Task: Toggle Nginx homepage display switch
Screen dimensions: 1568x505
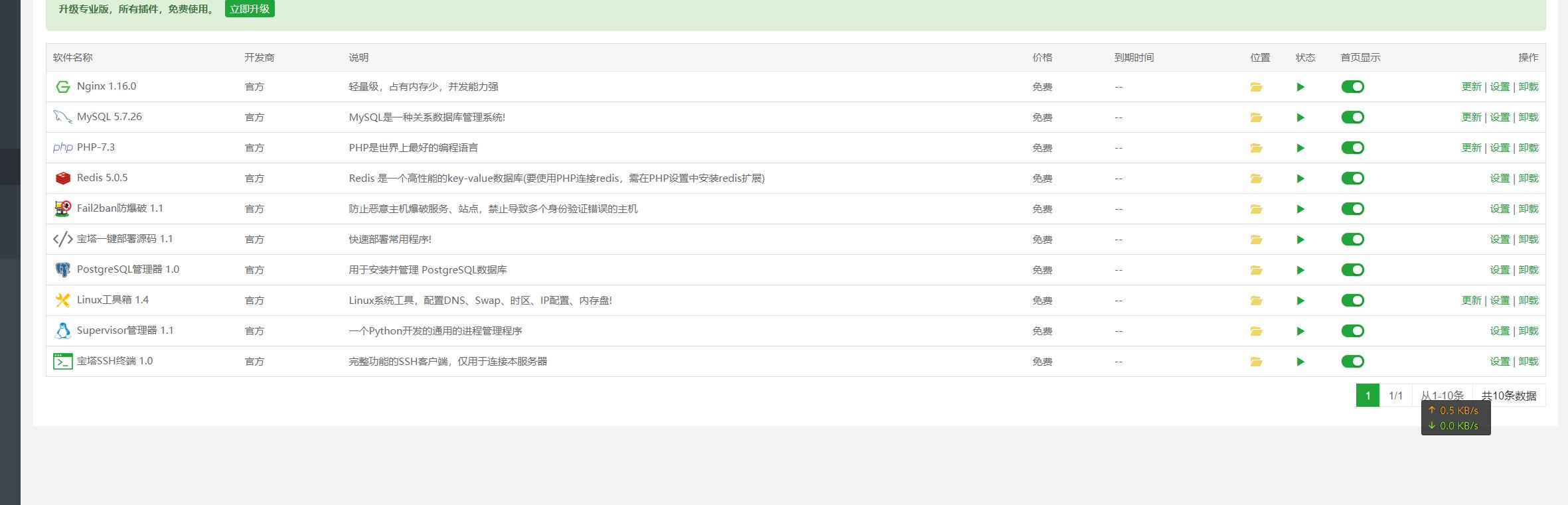Action: (x=1352, y=87)
